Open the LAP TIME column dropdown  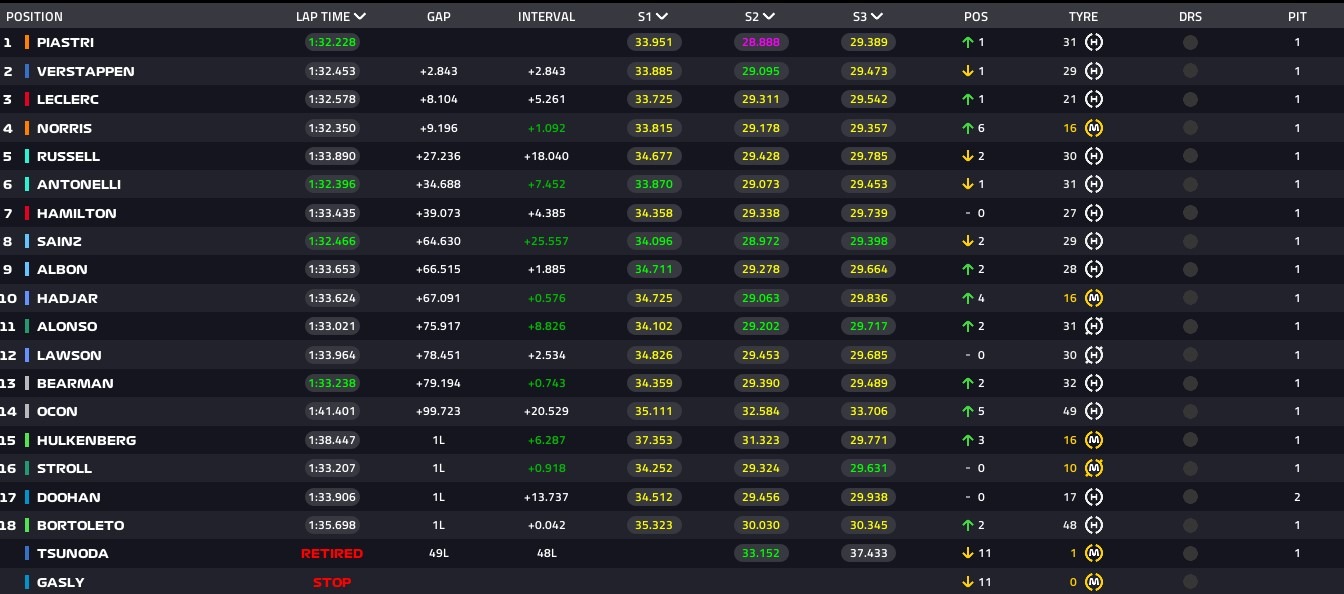359,16
